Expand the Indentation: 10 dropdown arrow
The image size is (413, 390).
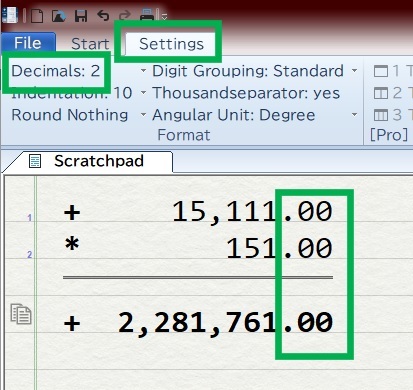point(143,93)
